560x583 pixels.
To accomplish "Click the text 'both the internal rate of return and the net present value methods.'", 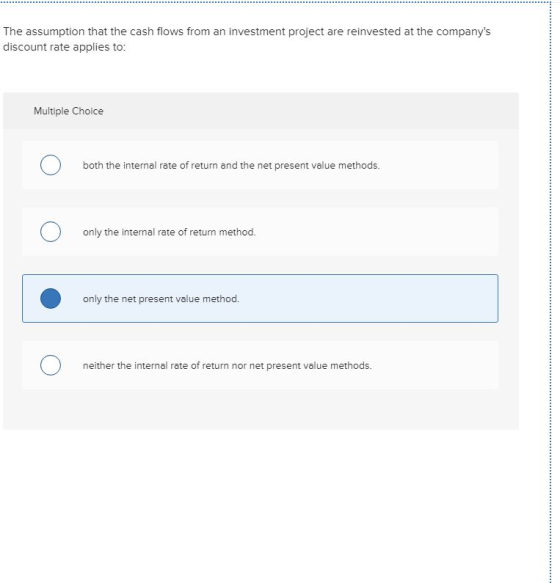I will pos(231,165).
